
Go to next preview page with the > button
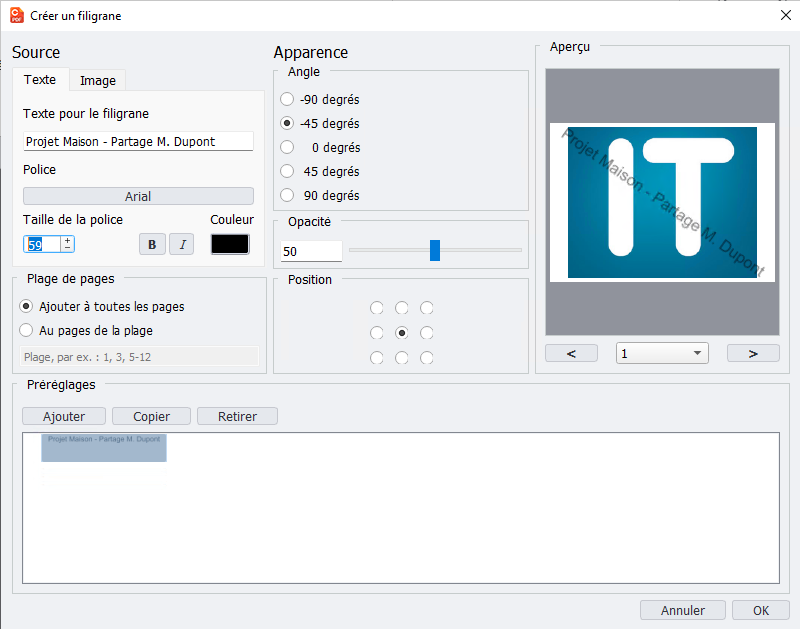coord(753,352)
